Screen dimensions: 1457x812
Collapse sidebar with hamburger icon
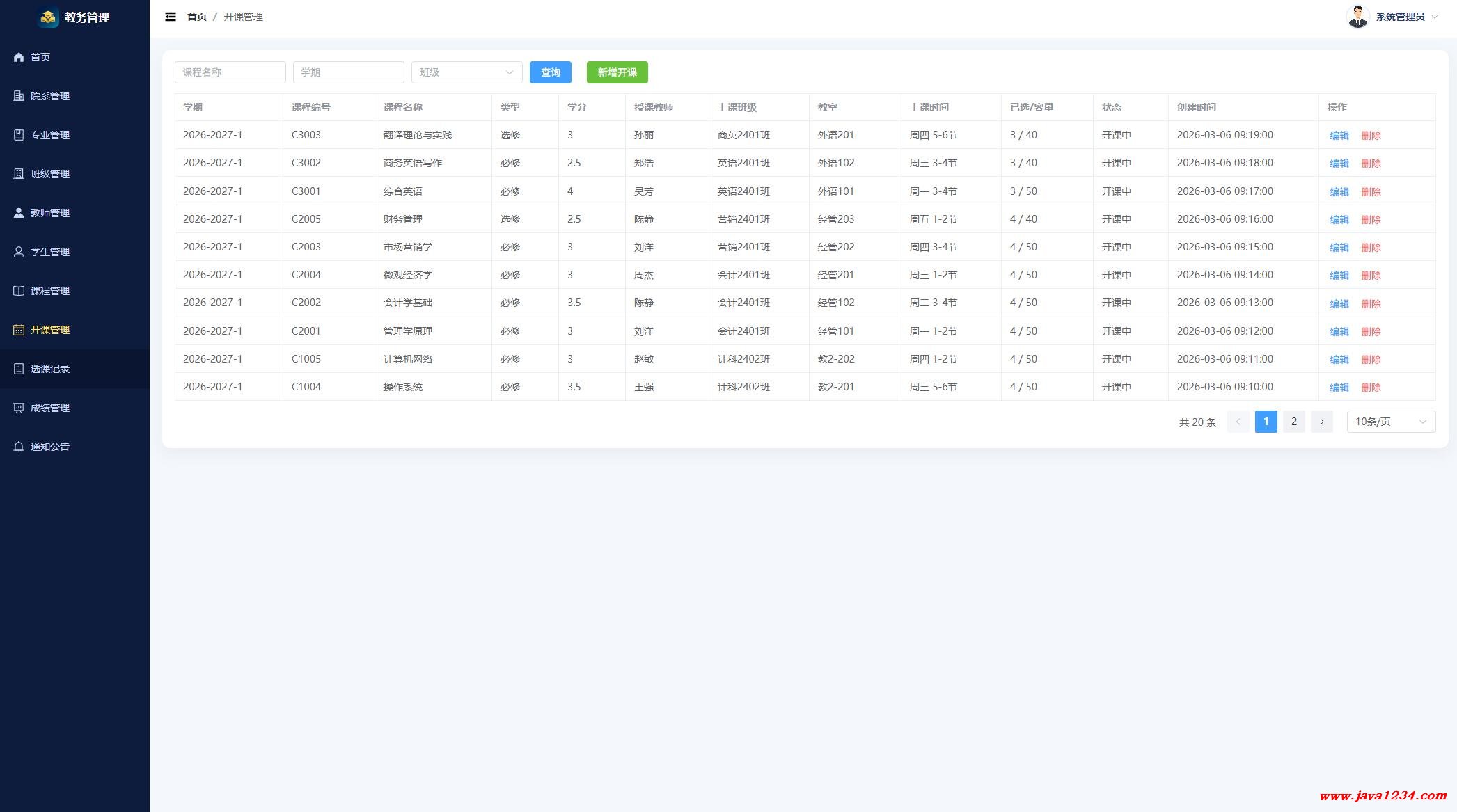(171, 17)
